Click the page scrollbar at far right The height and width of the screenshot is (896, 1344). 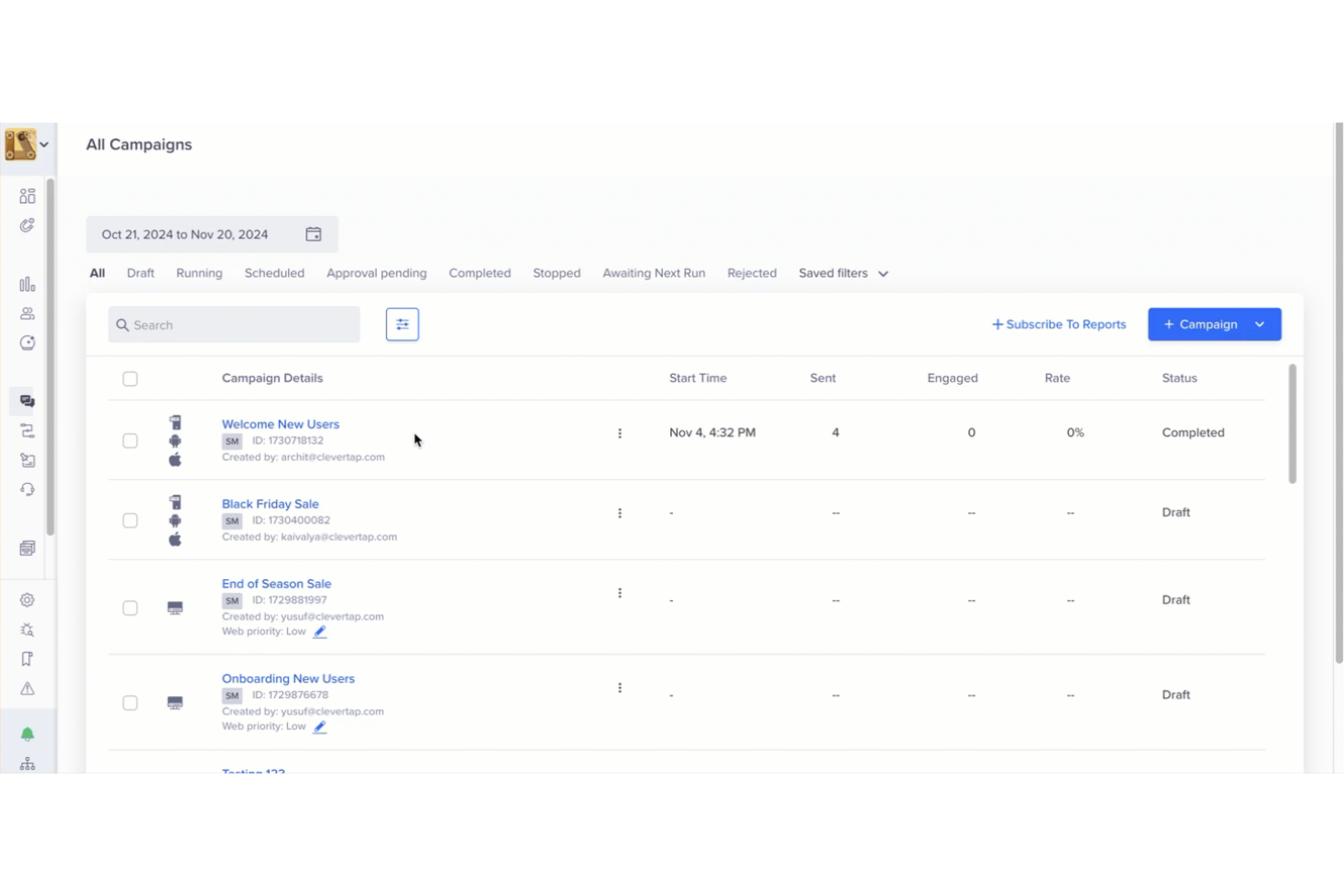point(1339,393)
